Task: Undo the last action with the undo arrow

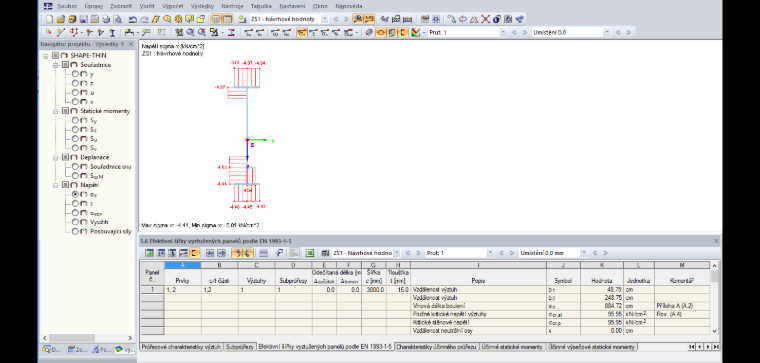Action: [133, 19]
